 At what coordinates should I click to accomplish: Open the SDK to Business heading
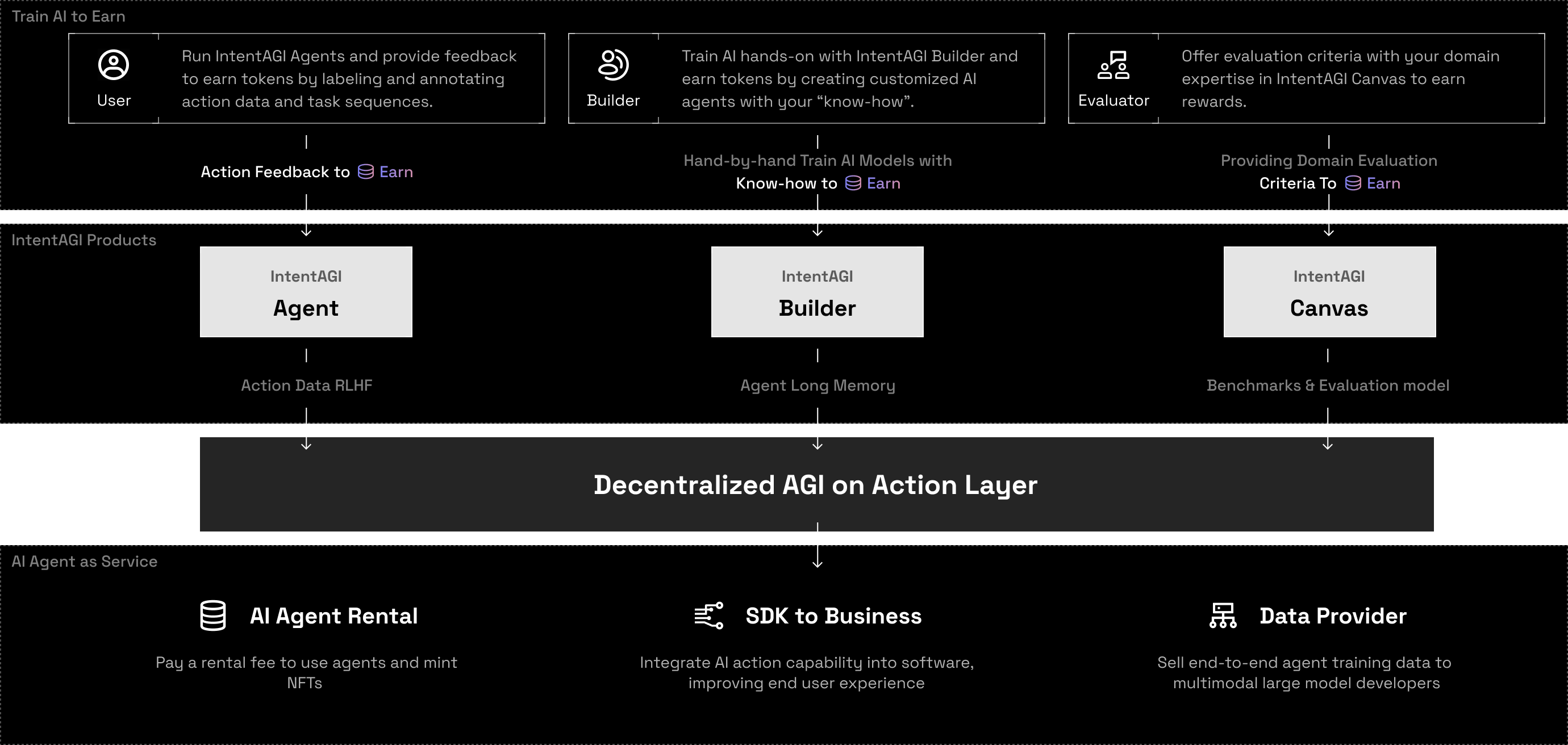coord(833,616)
